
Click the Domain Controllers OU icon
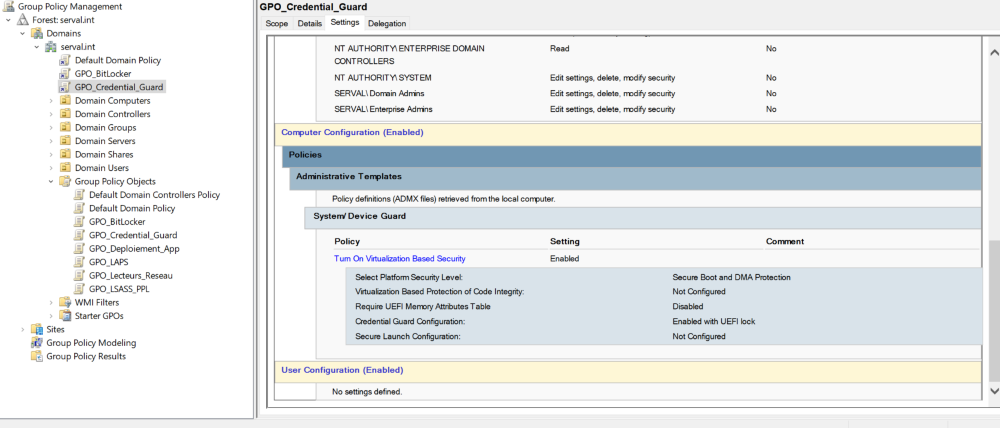point(65,114)
